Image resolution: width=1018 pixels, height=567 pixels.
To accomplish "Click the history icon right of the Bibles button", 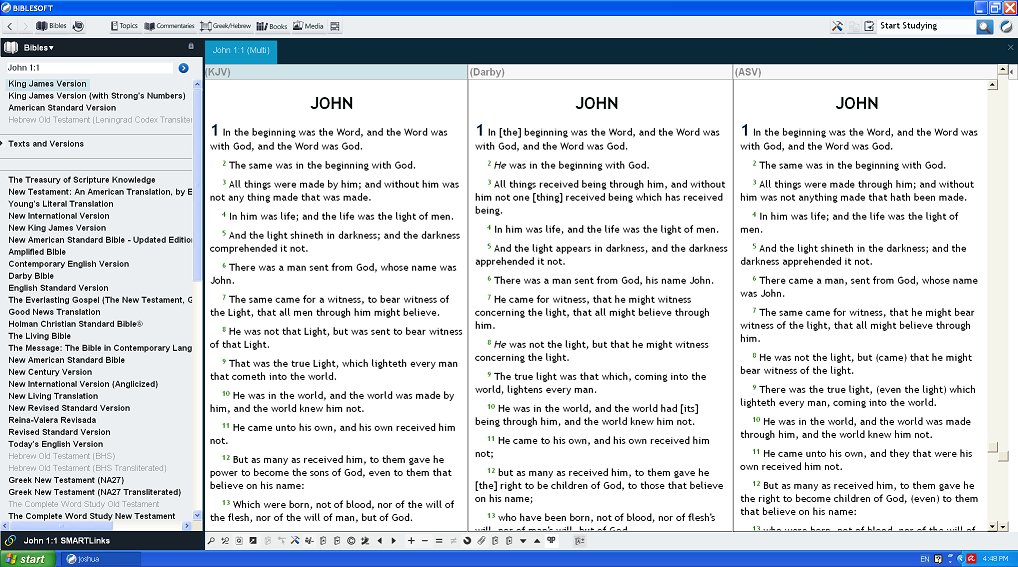I will [x=78, y=26].
